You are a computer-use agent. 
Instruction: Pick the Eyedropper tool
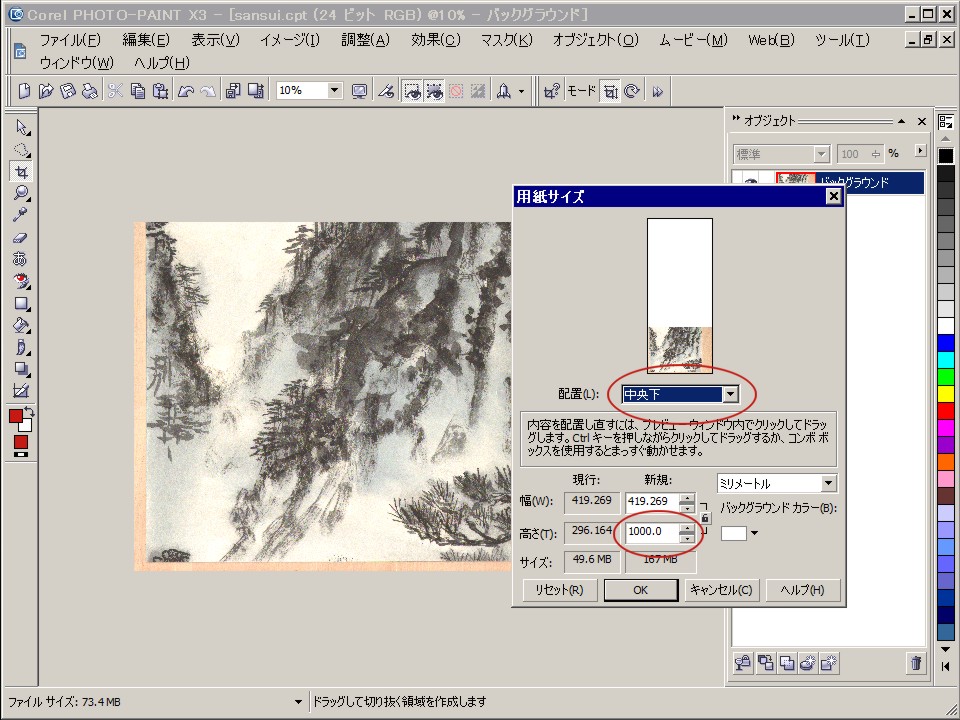[x=21, y=216]
